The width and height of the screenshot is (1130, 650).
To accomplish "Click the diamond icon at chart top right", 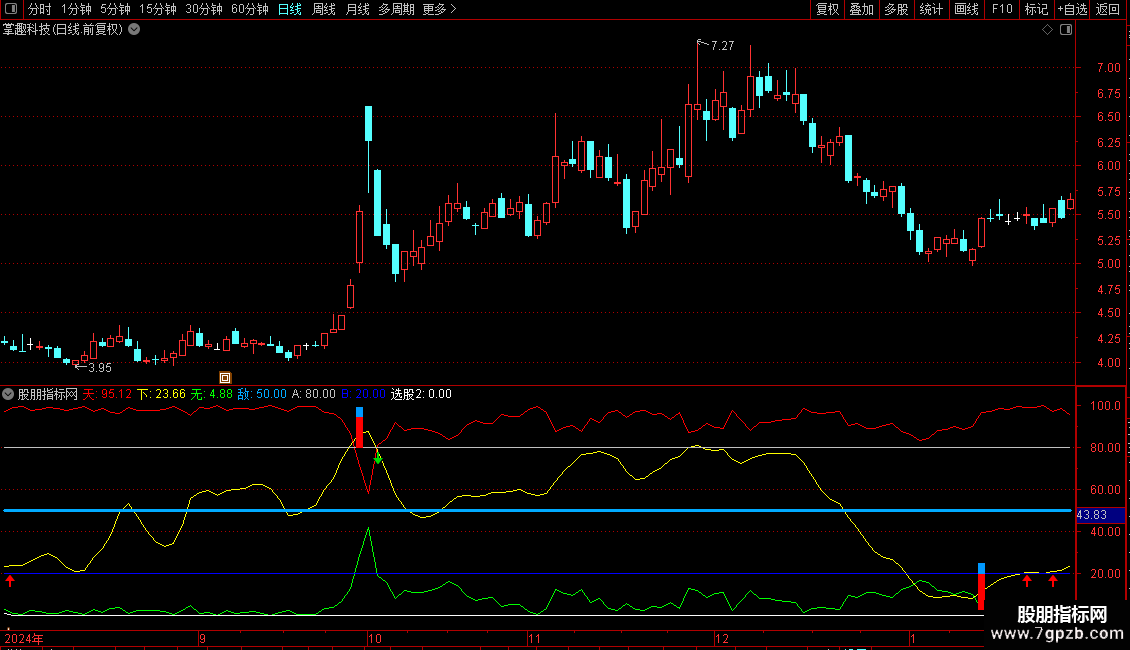I will coord(1047,30).
